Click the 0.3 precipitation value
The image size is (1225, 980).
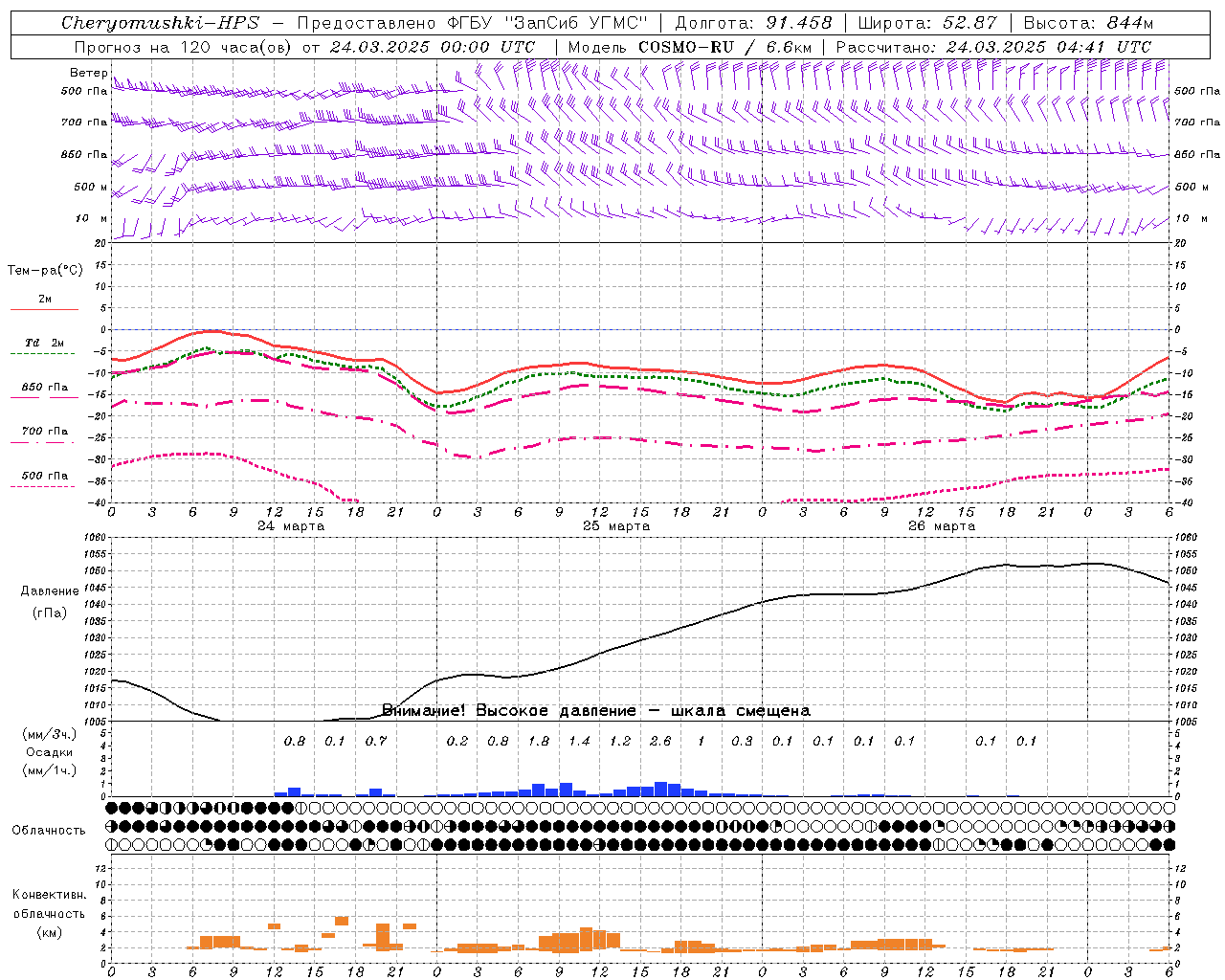coord(742,741)
